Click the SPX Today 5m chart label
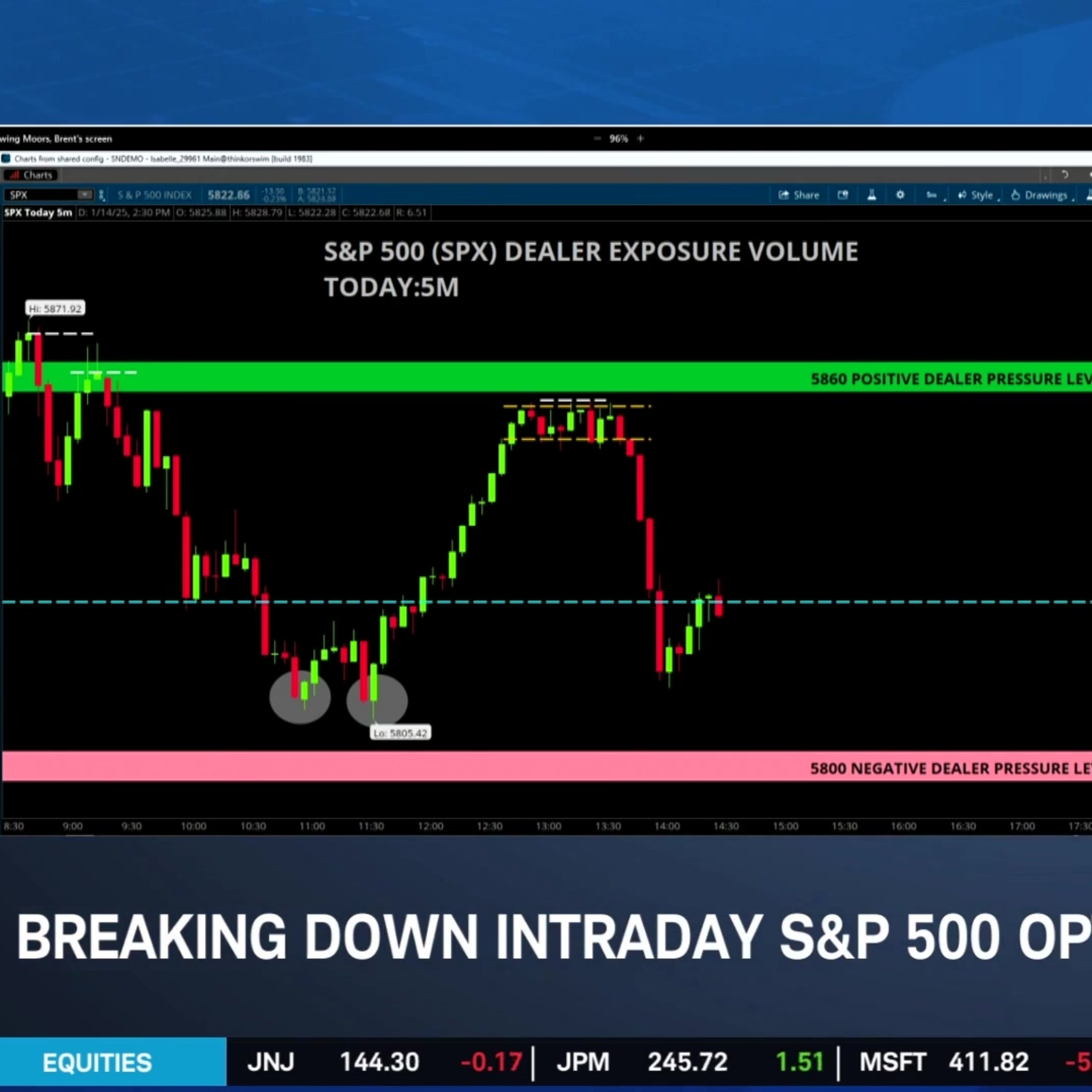This screenshot has width=1092, height=1092. [x=39, y=213]
